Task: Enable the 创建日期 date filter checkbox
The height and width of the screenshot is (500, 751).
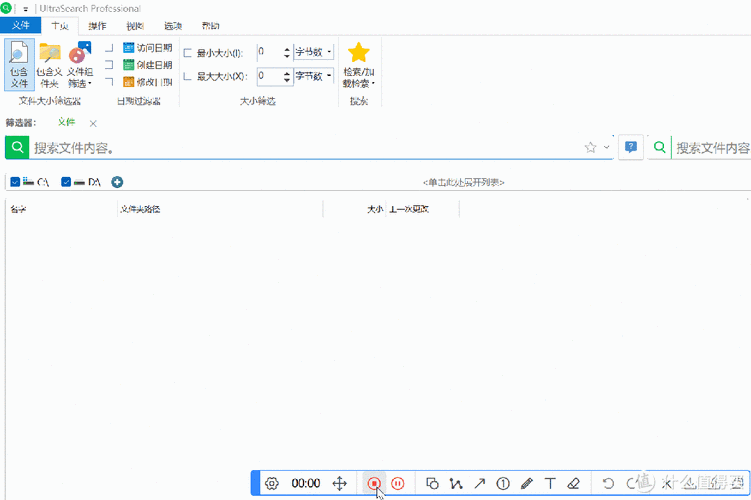Action: (109, 65)
